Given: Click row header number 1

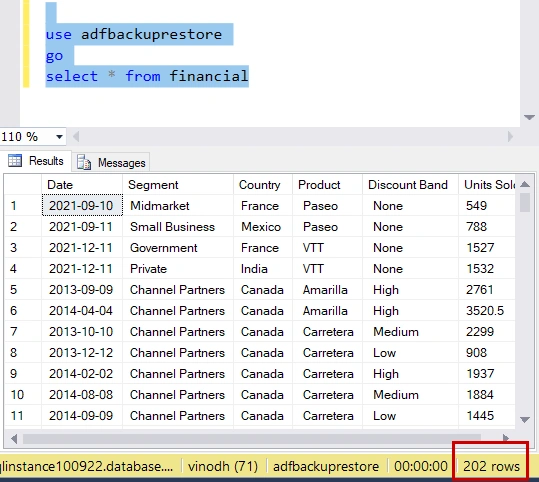Looking at the screenshot, I should tap(23, 206).
